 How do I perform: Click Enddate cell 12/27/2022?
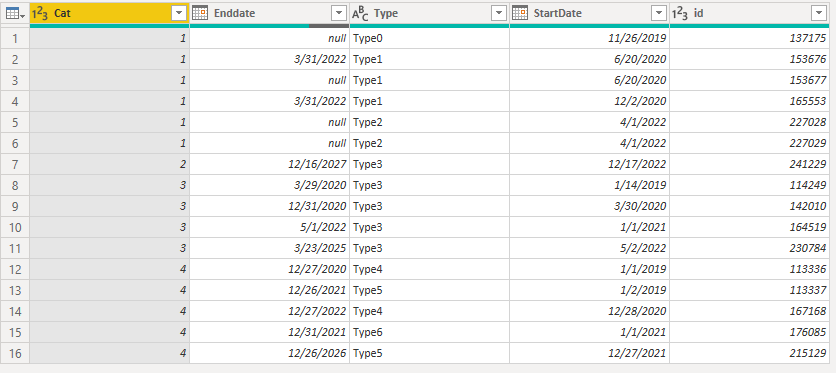click(x=269, y=311)
